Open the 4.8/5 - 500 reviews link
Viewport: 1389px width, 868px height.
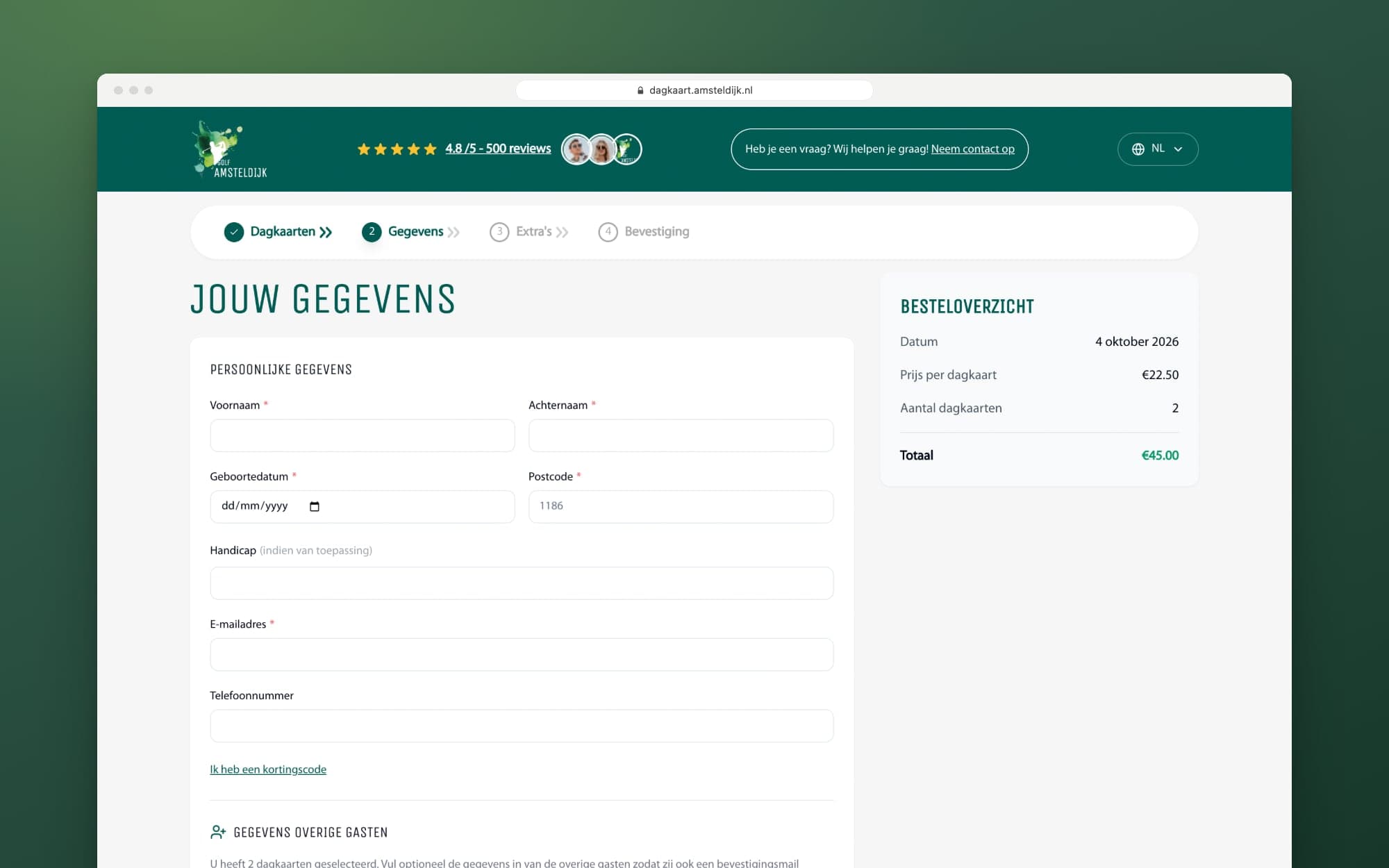point(498,149)
